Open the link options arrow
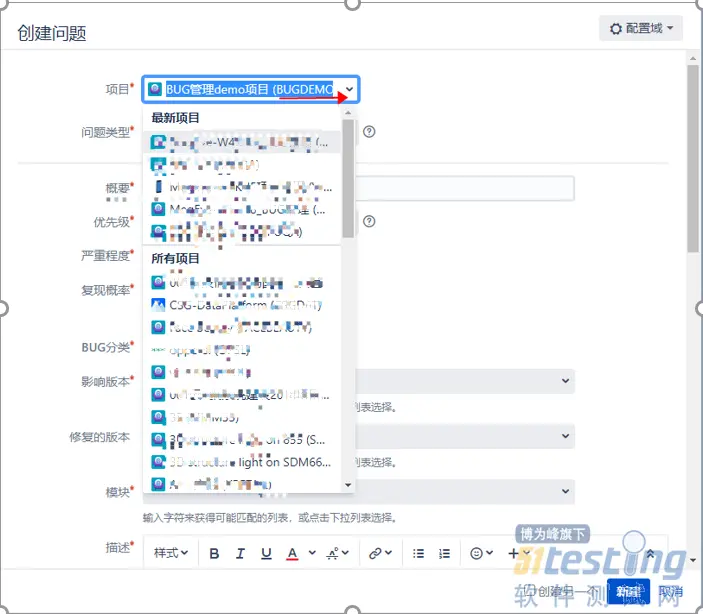 (388, 553)
